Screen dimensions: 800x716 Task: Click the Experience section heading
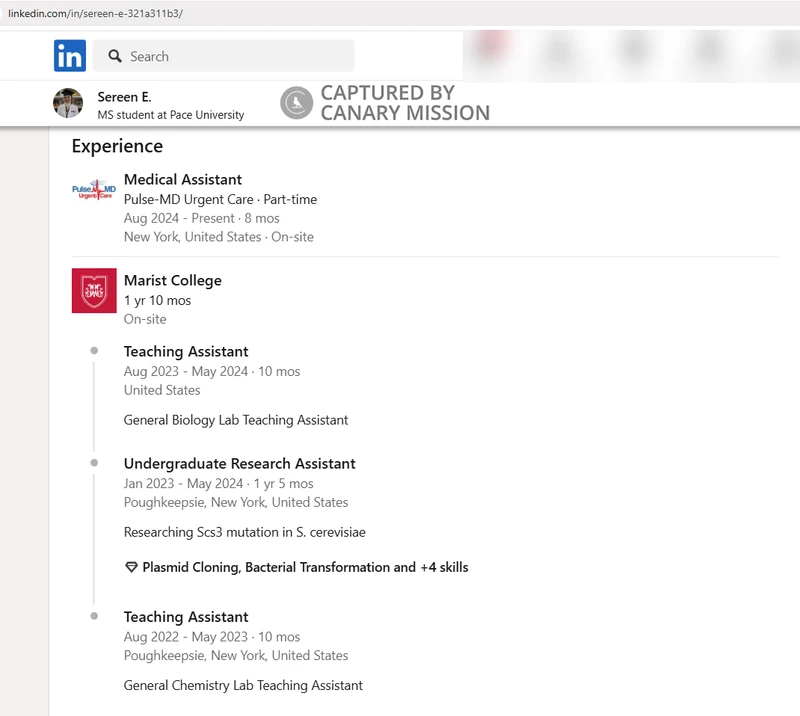[x=117, y=146]
